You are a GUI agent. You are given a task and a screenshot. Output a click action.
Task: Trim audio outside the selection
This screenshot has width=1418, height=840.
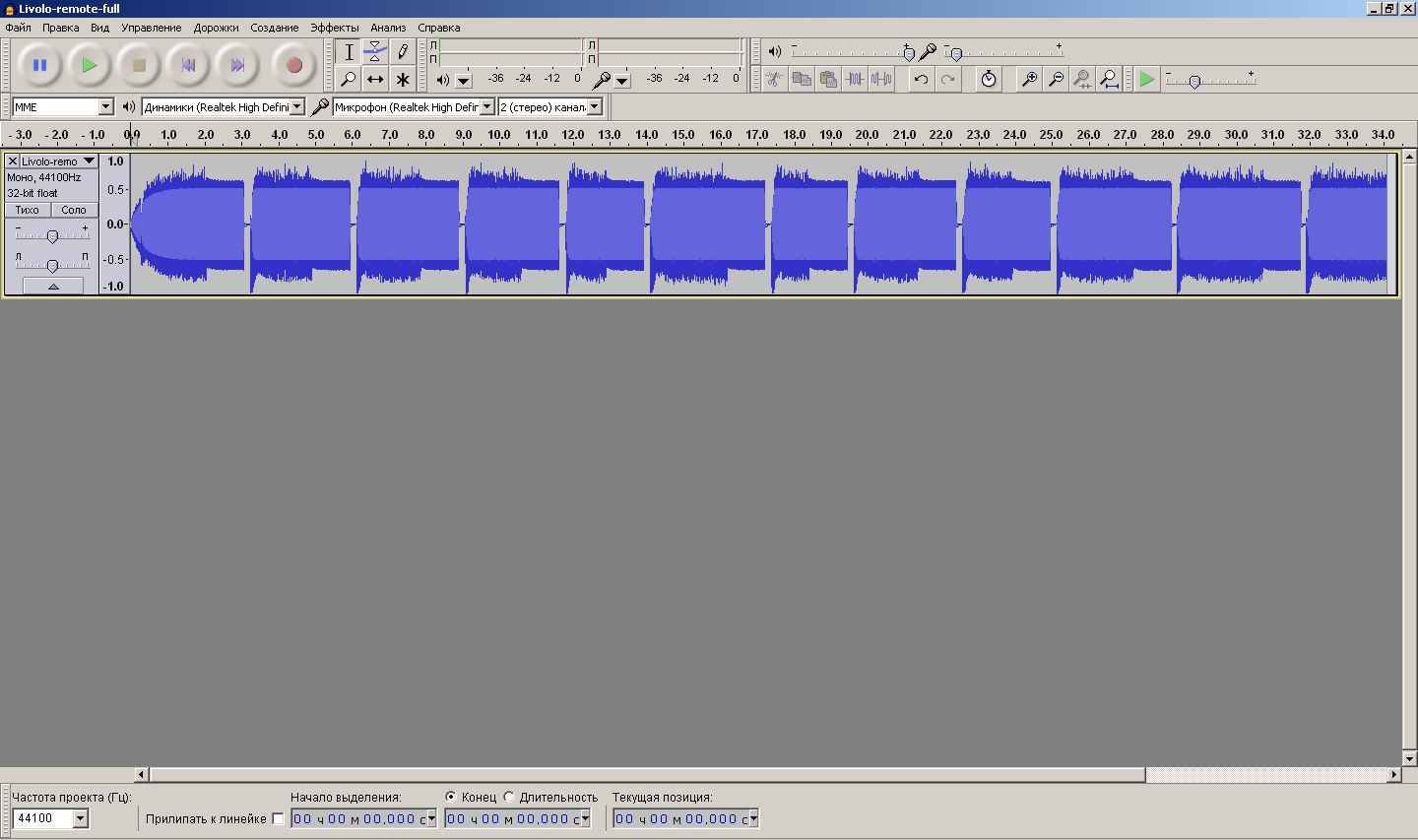tap(855, 79)
